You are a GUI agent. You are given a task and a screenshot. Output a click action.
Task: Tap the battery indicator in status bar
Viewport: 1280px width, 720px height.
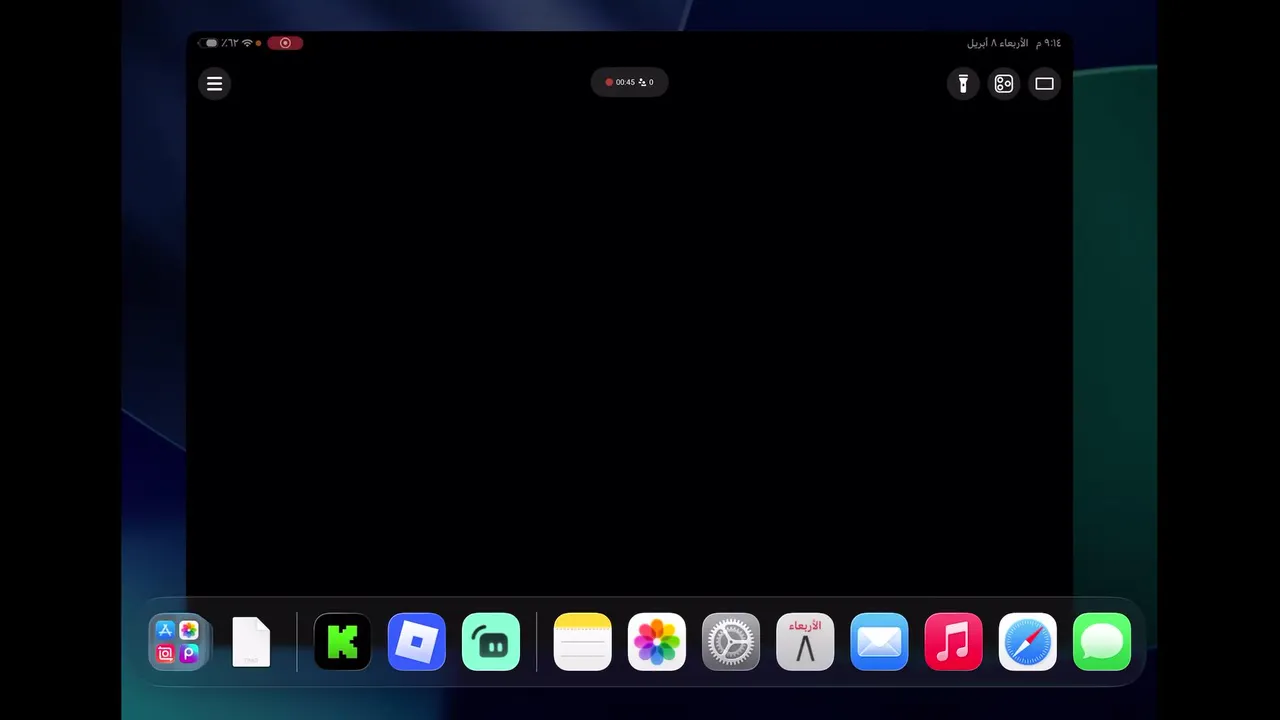point(209,43)
